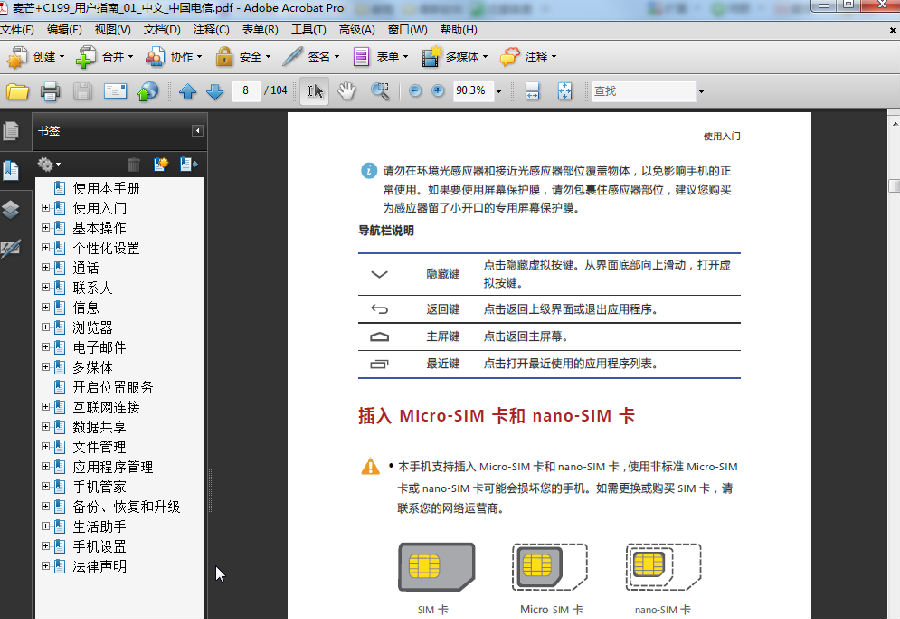Click the Zoom Out minus icon
The width and height of the screenshot is (900, 619).
tap(415, 90)
